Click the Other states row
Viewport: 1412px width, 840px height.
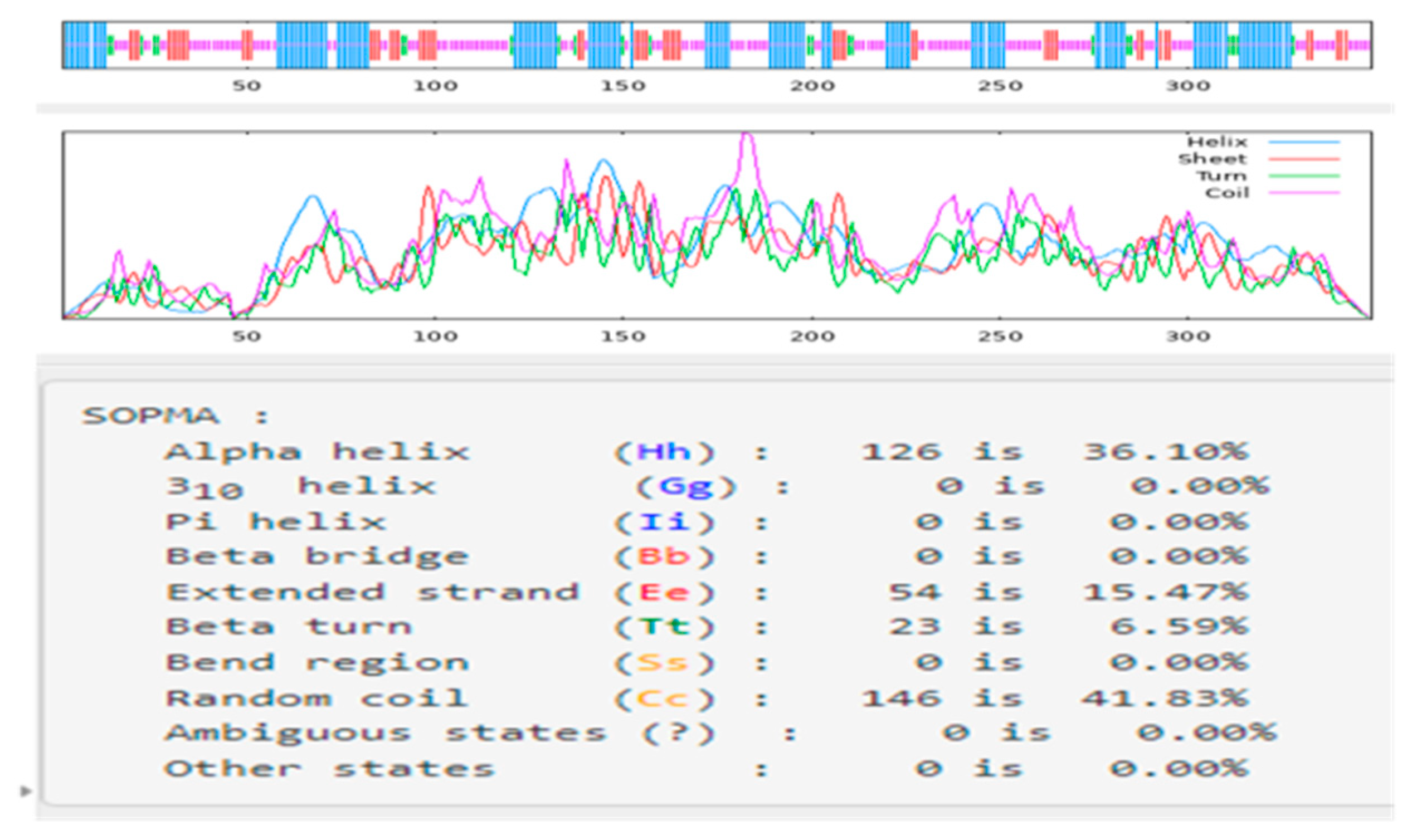[x=329, y=769]
